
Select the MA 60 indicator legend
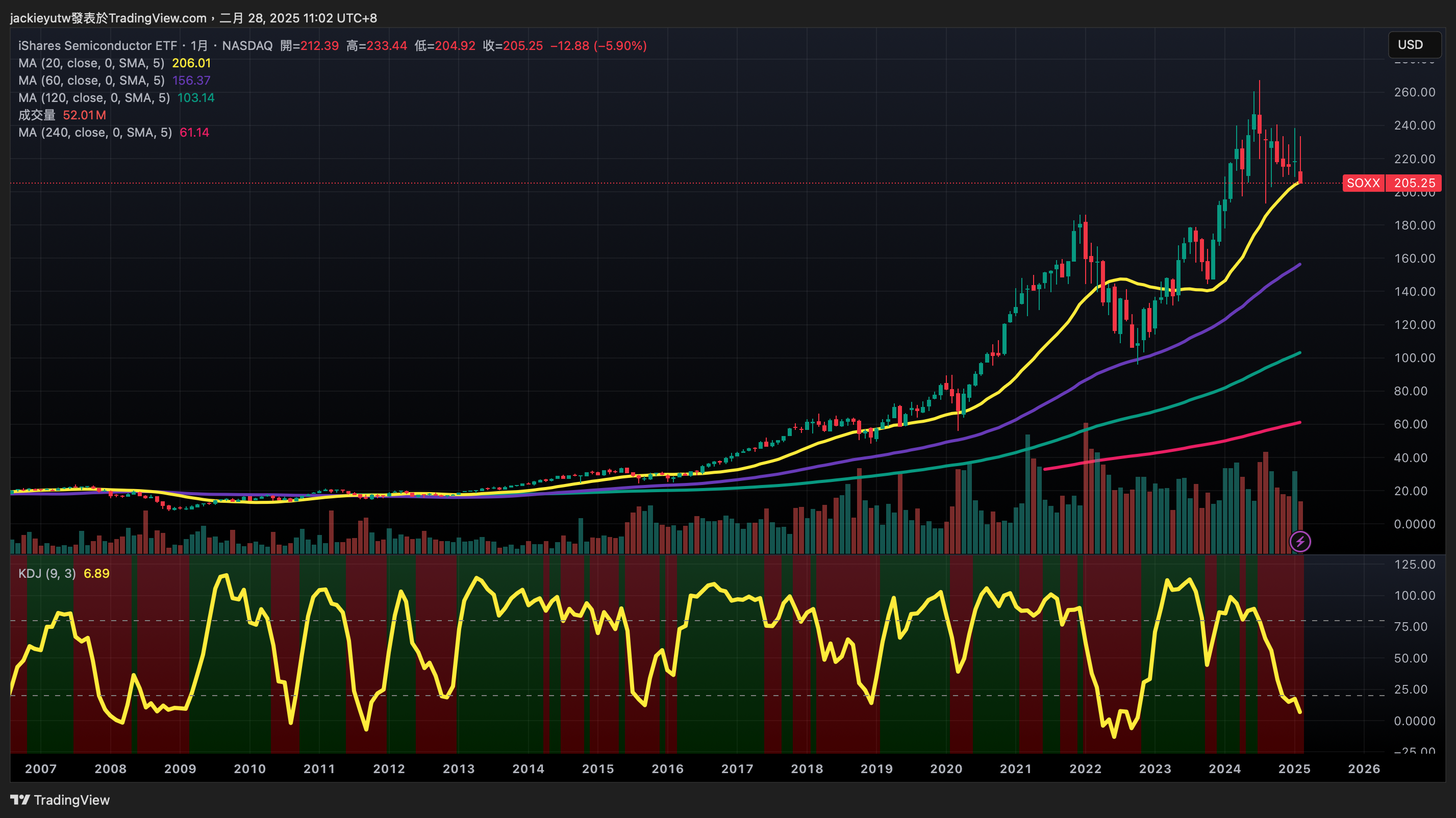click(x=91, y=81)
